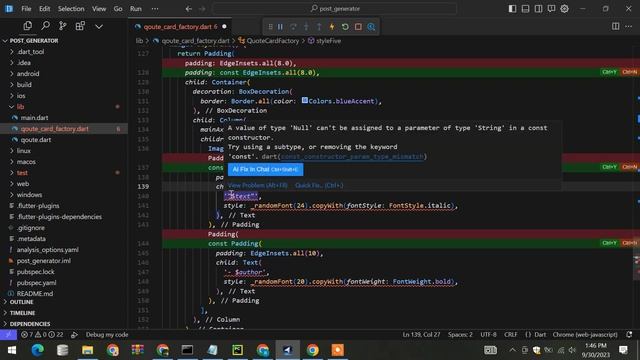Toggle secondary side bar layout icon

pos(538,9)
